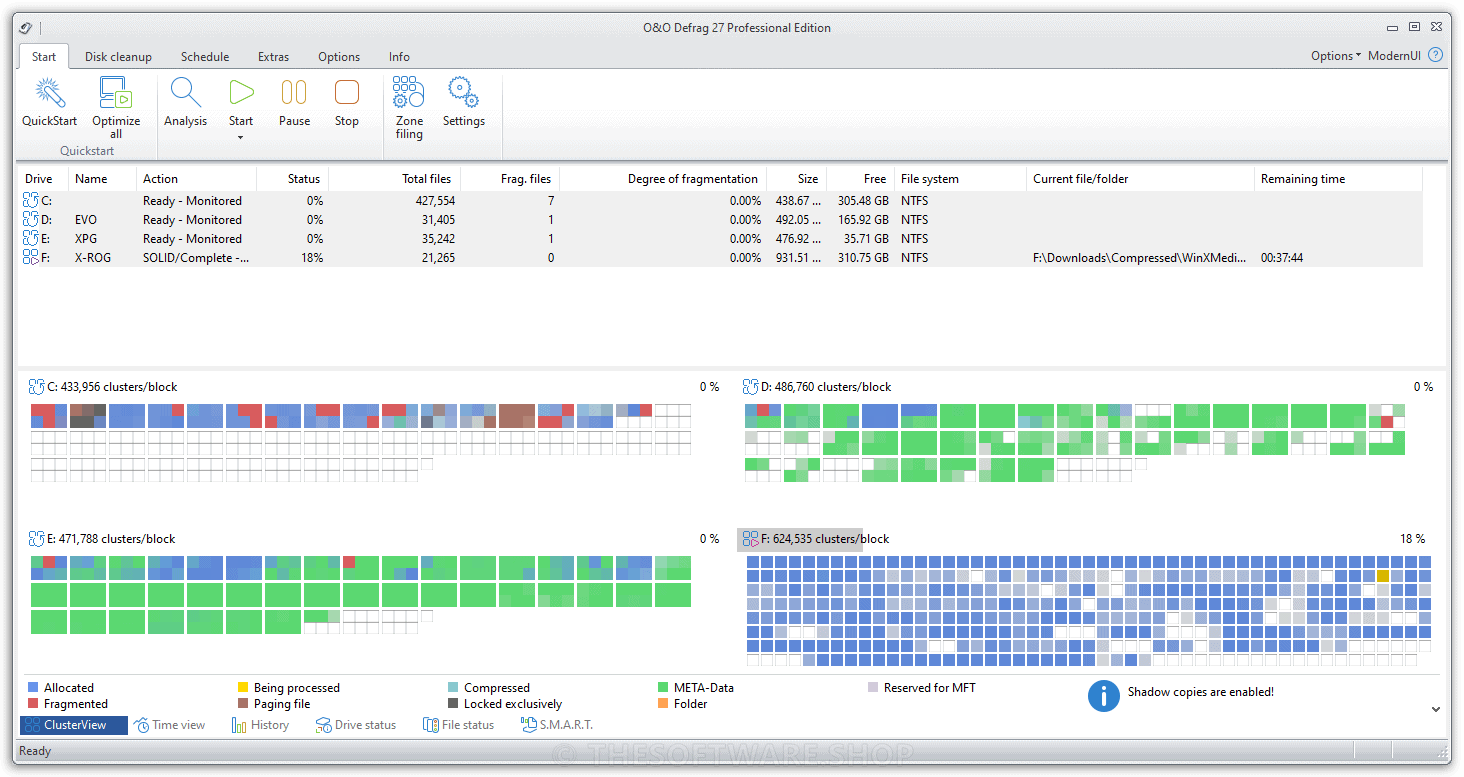Expand the Start button dropdown arrow
The width and height of the screenshot is (1464, 777).
241,137
